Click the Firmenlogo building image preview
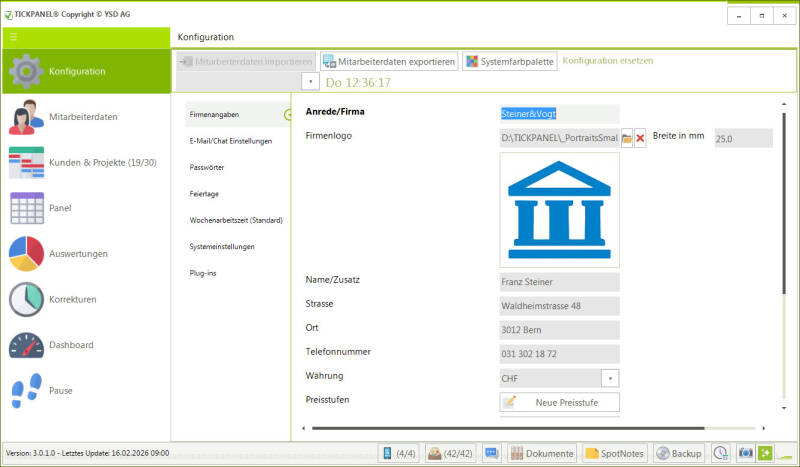The height and width of the screenshot is (467, 800). 559,210
